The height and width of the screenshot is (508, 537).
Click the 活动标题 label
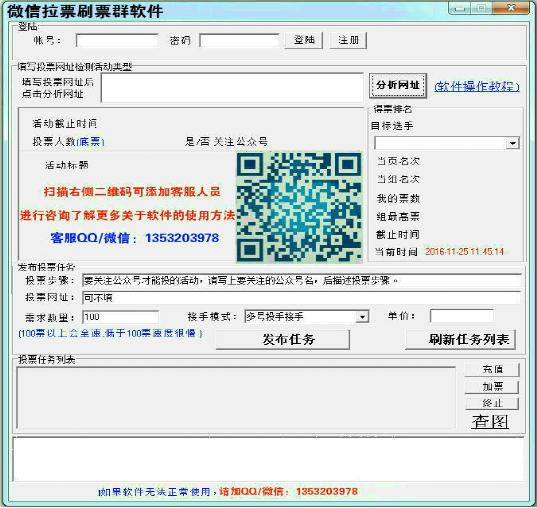tap(66, 165)
